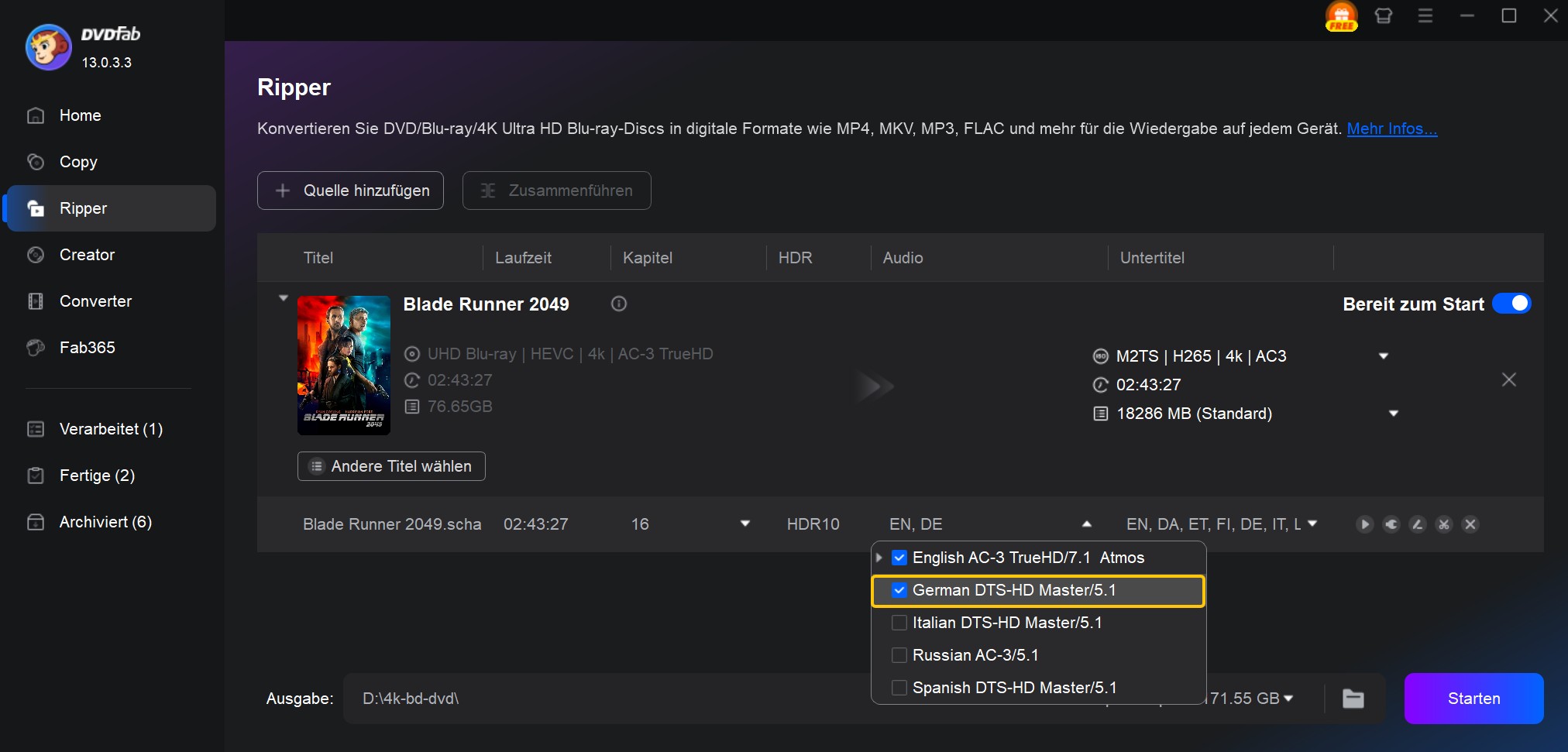1568x752 pixels.
Task: Click the Blade Runner 2049.scha title name
Action: [392, 524]
